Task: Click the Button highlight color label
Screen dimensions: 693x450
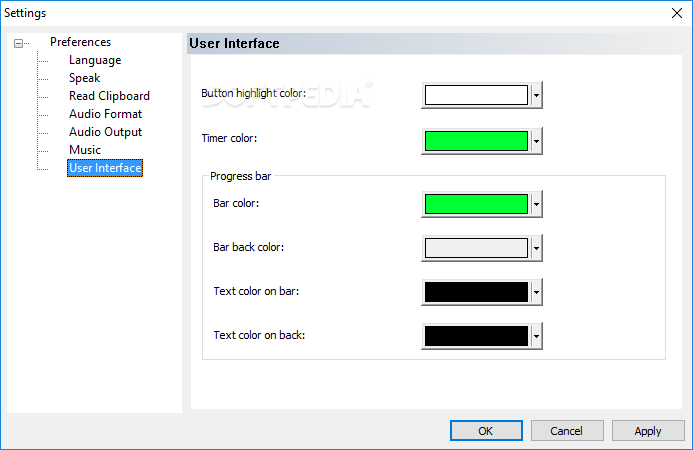Action: click(x=253, y=93)
